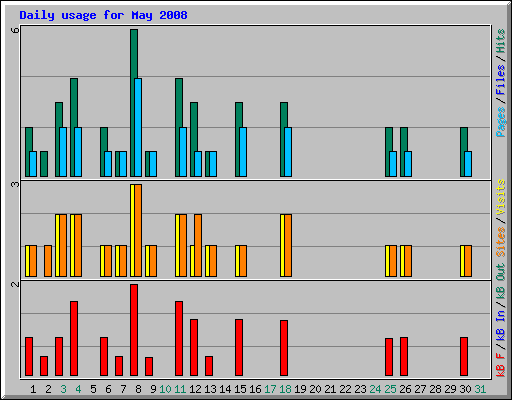Click the red kB bar for day 30

(x=464, y=356)
